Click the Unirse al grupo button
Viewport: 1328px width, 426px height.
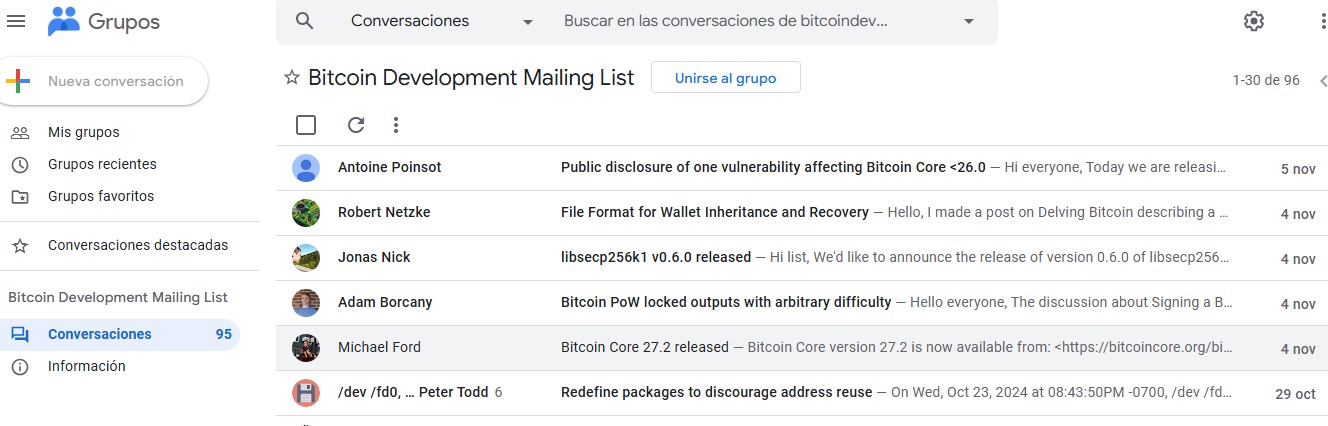pyautogui.click(x=725, y=78)
